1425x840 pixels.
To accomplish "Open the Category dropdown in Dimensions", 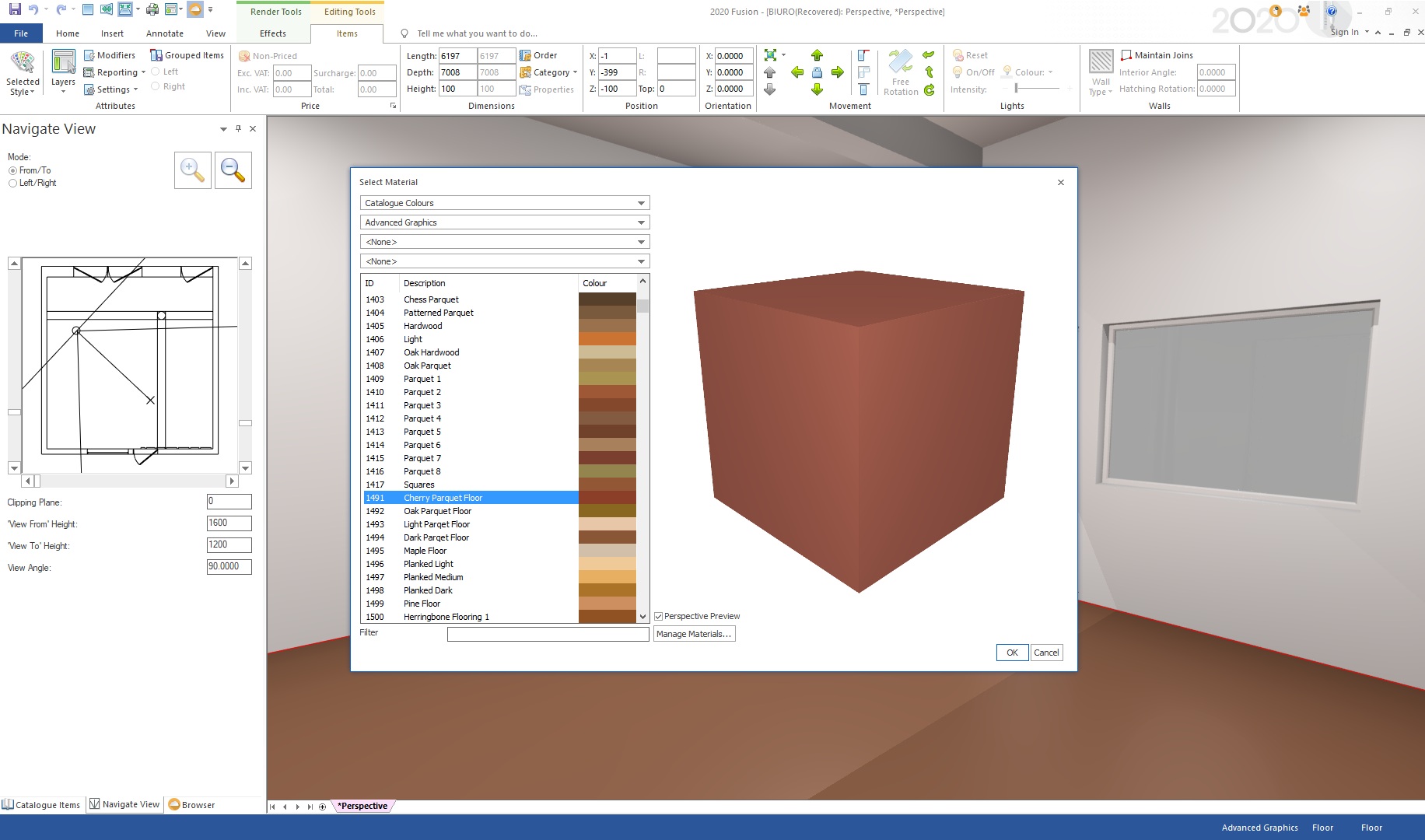I will click(x=549, y=72).
